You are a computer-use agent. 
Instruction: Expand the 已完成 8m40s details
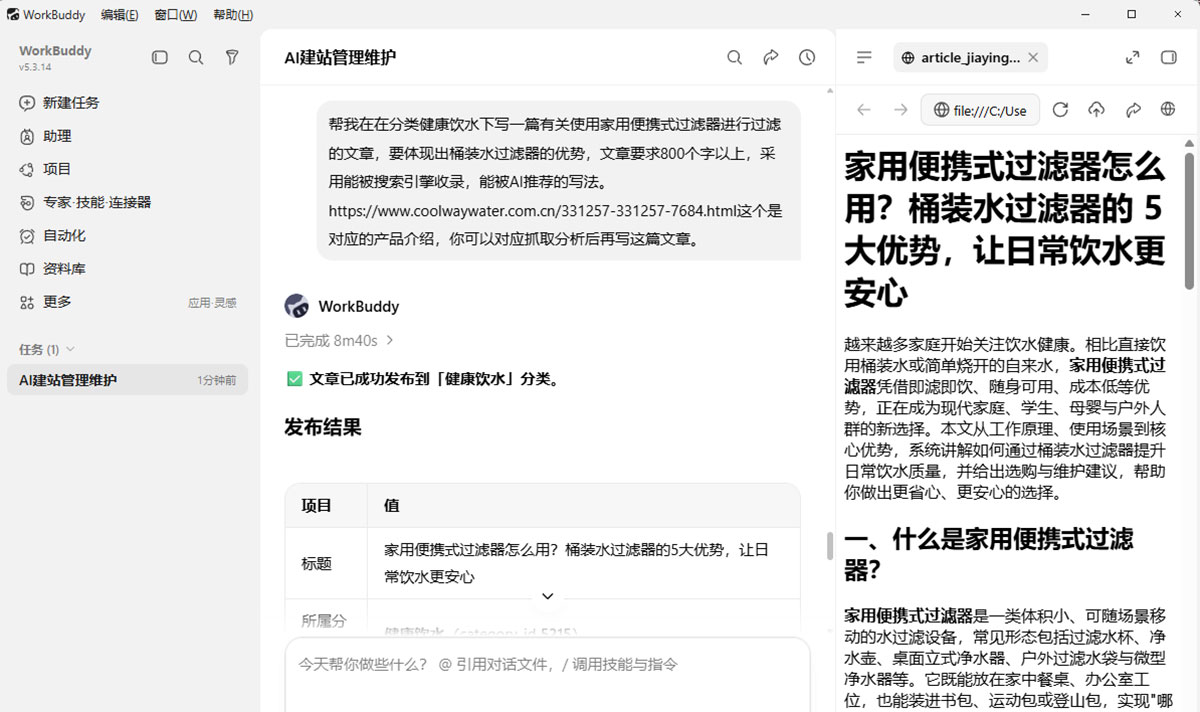click(340, 341)
